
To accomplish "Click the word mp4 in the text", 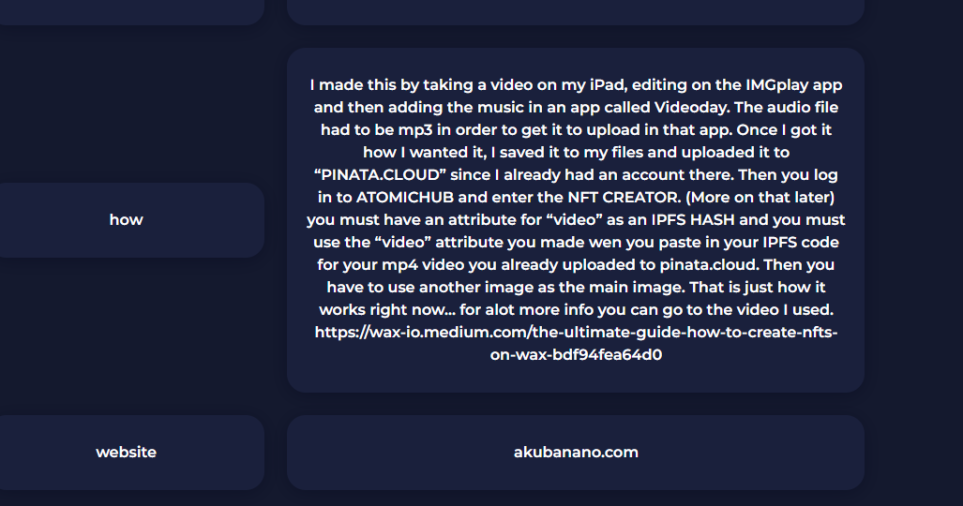I will tap(399, 265).
